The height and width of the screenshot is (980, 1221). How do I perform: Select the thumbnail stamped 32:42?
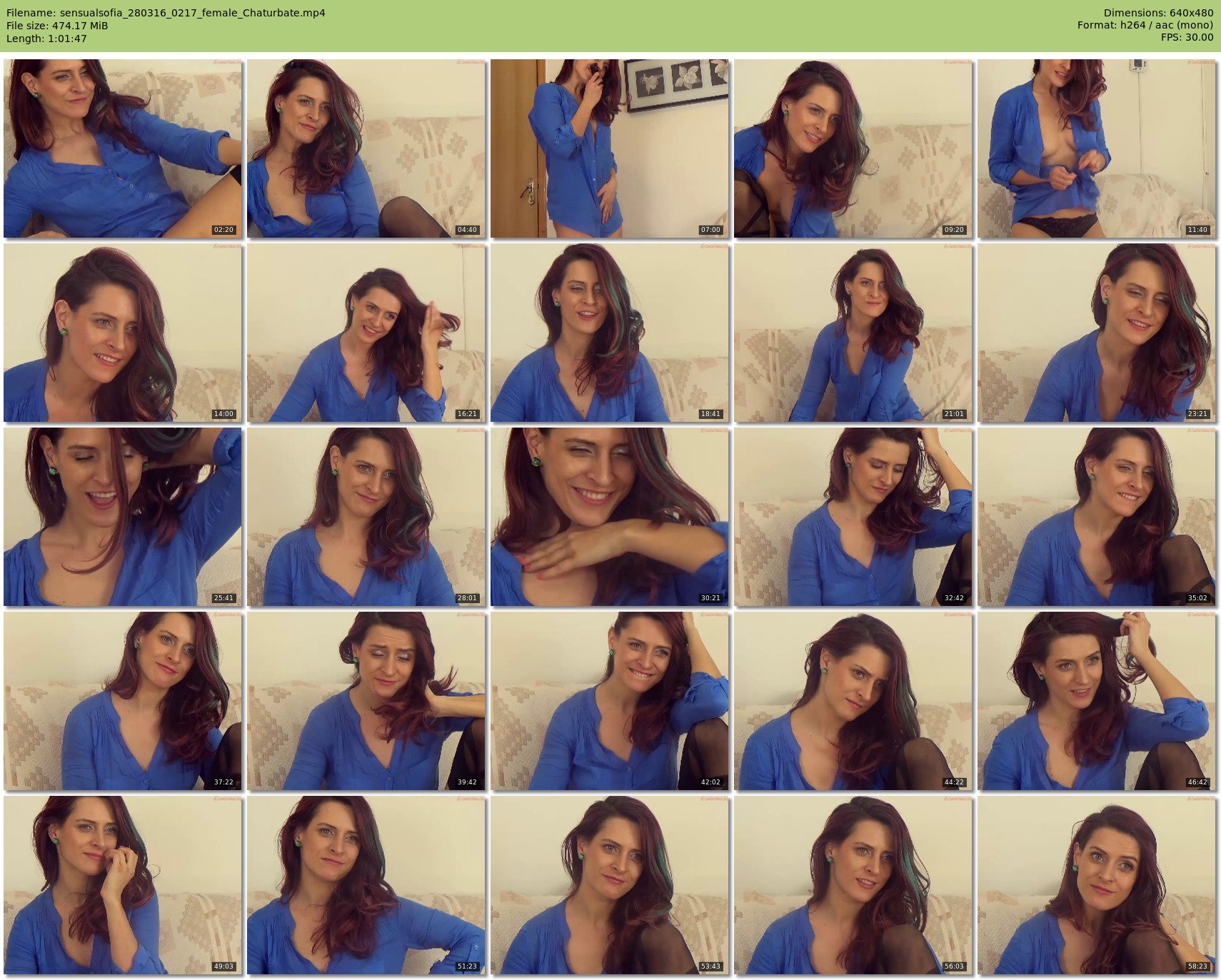tap(853, 517)
